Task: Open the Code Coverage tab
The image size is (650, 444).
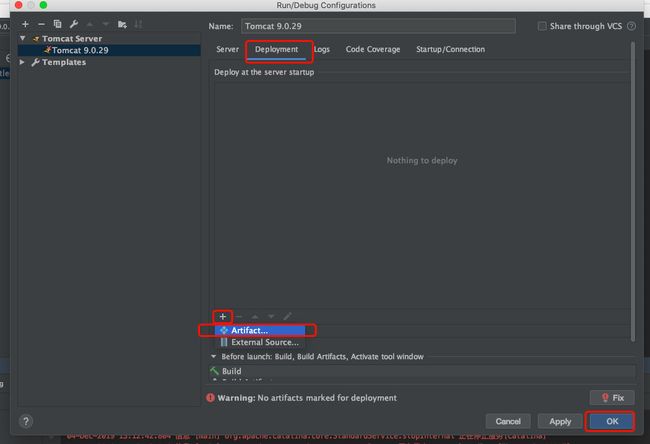Action: pos(373,49)
